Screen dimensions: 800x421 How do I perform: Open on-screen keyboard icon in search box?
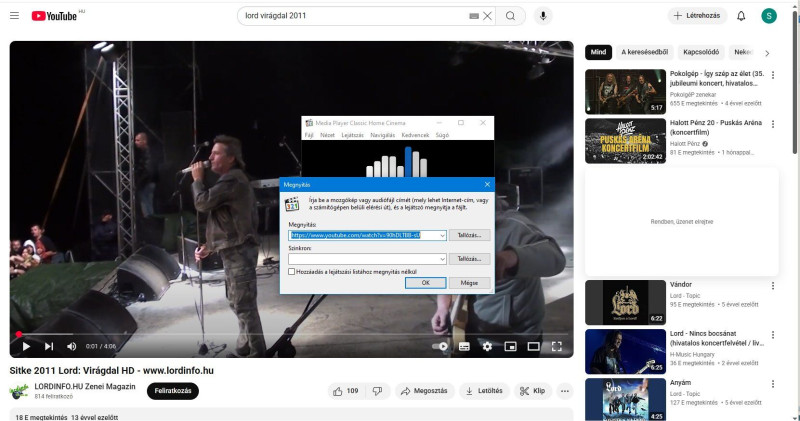473,16
